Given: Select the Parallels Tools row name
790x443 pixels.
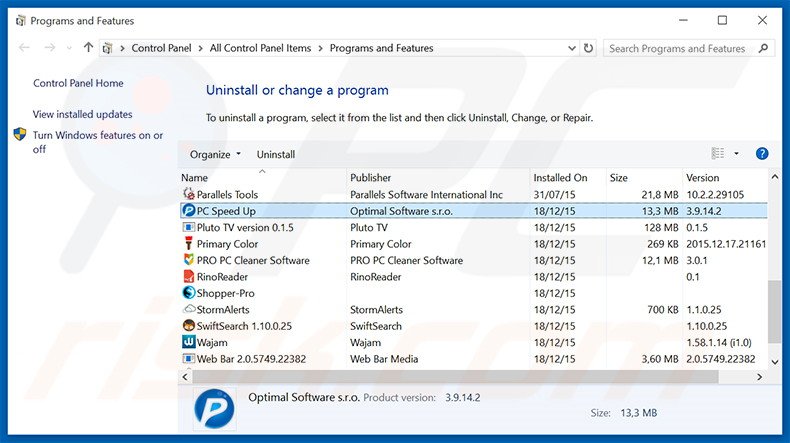Looking at the screenshot, I should [x=227, y=195].
